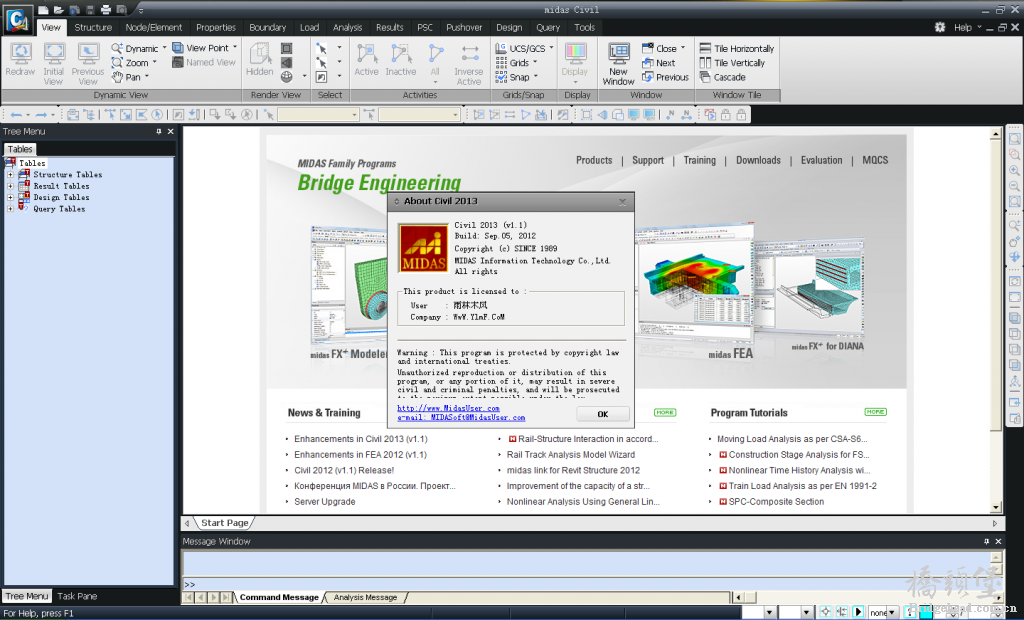Image resolution: width=1024 pixels, height=620 pixels.
Task: Open the www.MidasUser.com link
Action: click(448, 408)
